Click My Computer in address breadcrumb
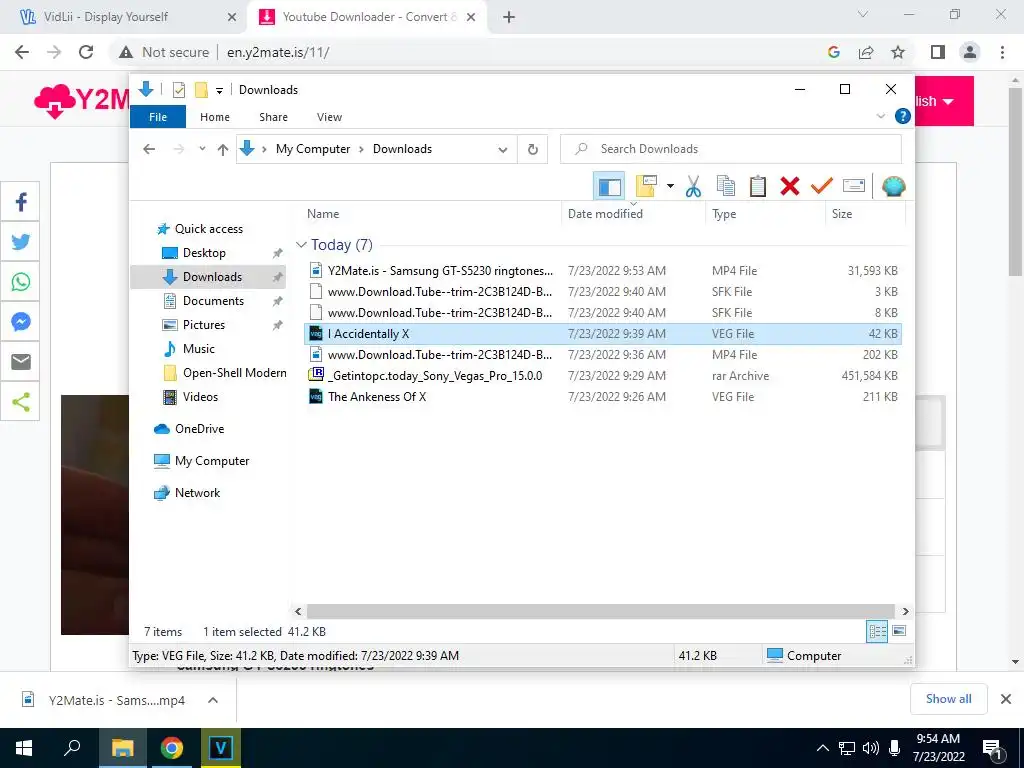 [313, 149]
